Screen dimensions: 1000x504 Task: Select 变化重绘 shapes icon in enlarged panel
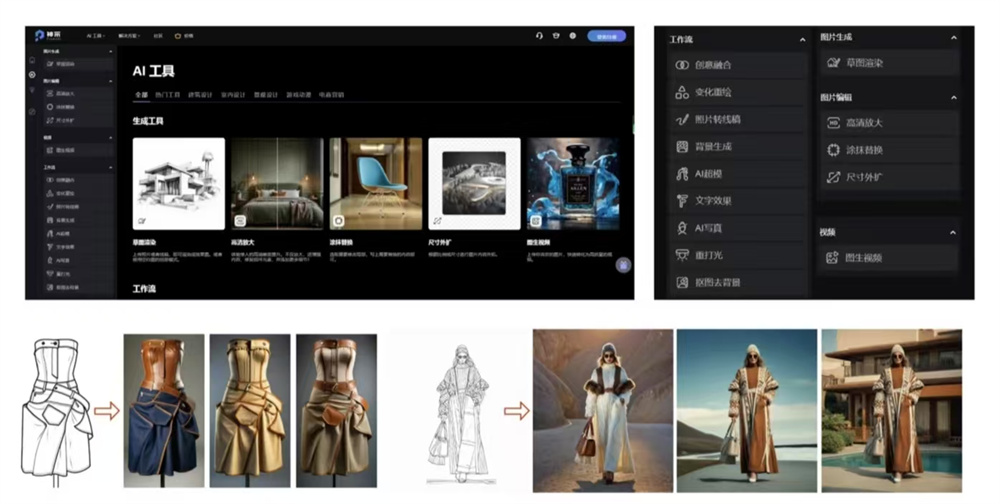coord(682,93)
